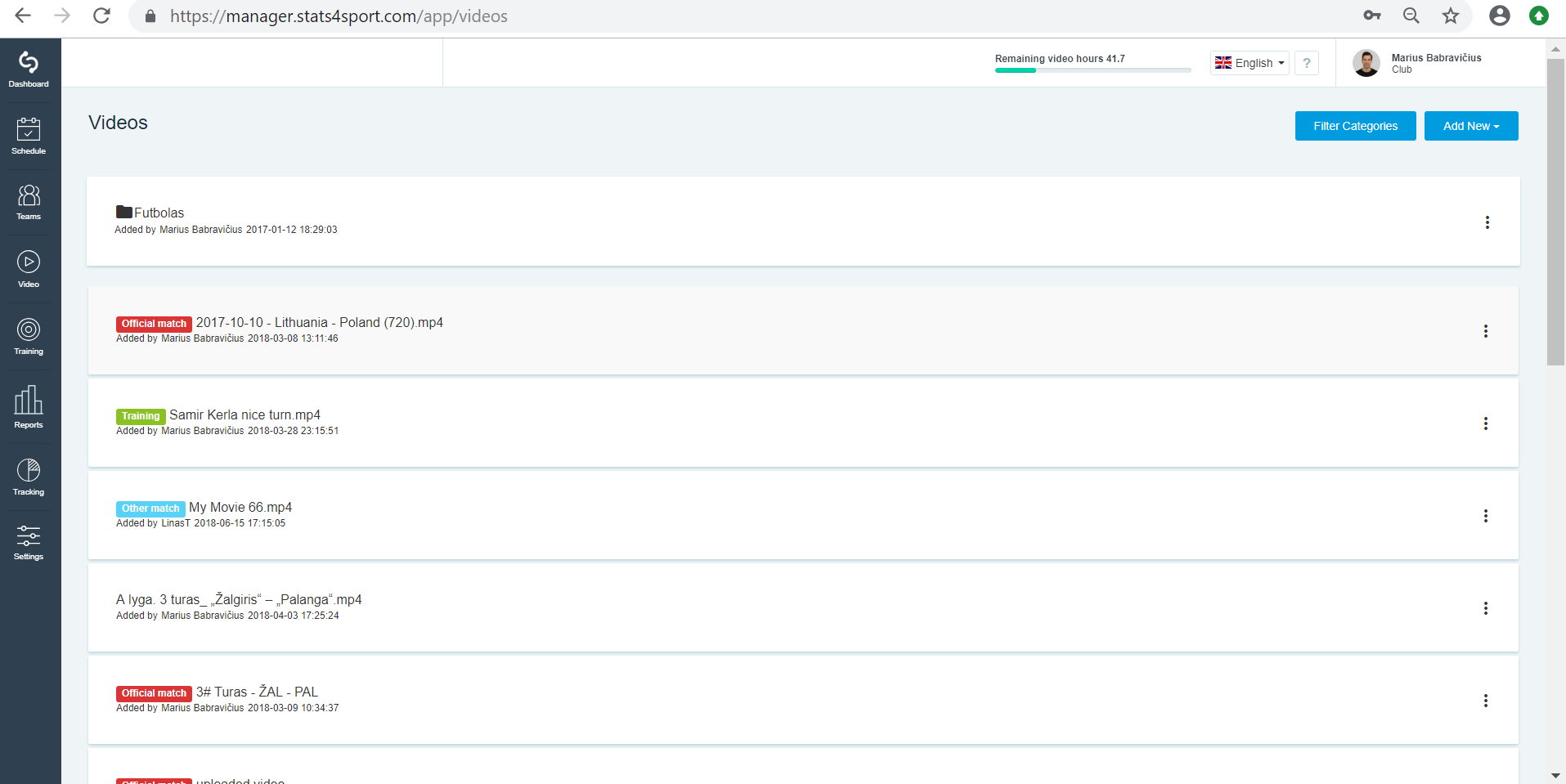Click the Official match tag on Lithuania video
1566x784 pixels.
pos(154,324)
